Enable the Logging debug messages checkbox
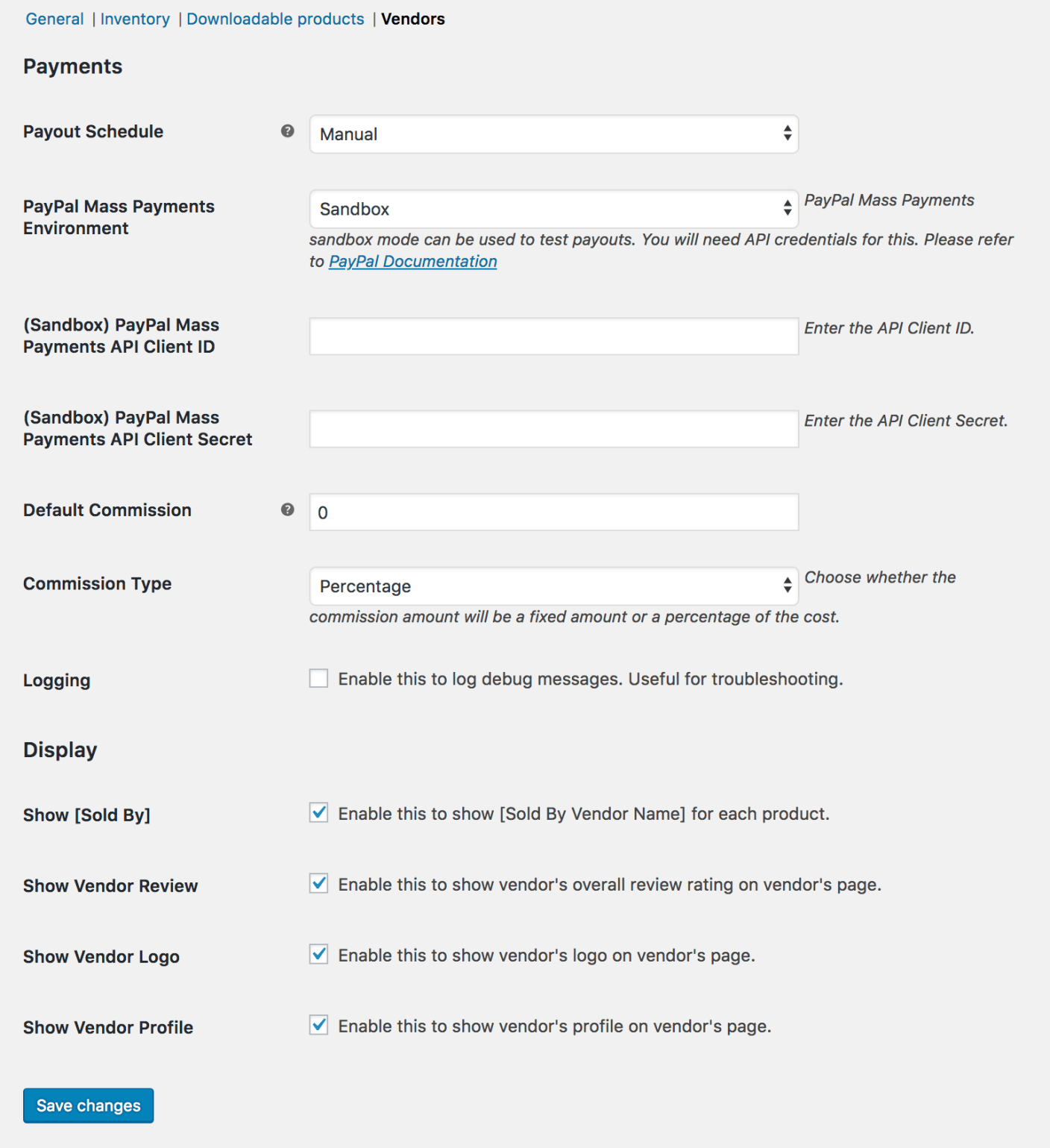 (x=318, y=679)
